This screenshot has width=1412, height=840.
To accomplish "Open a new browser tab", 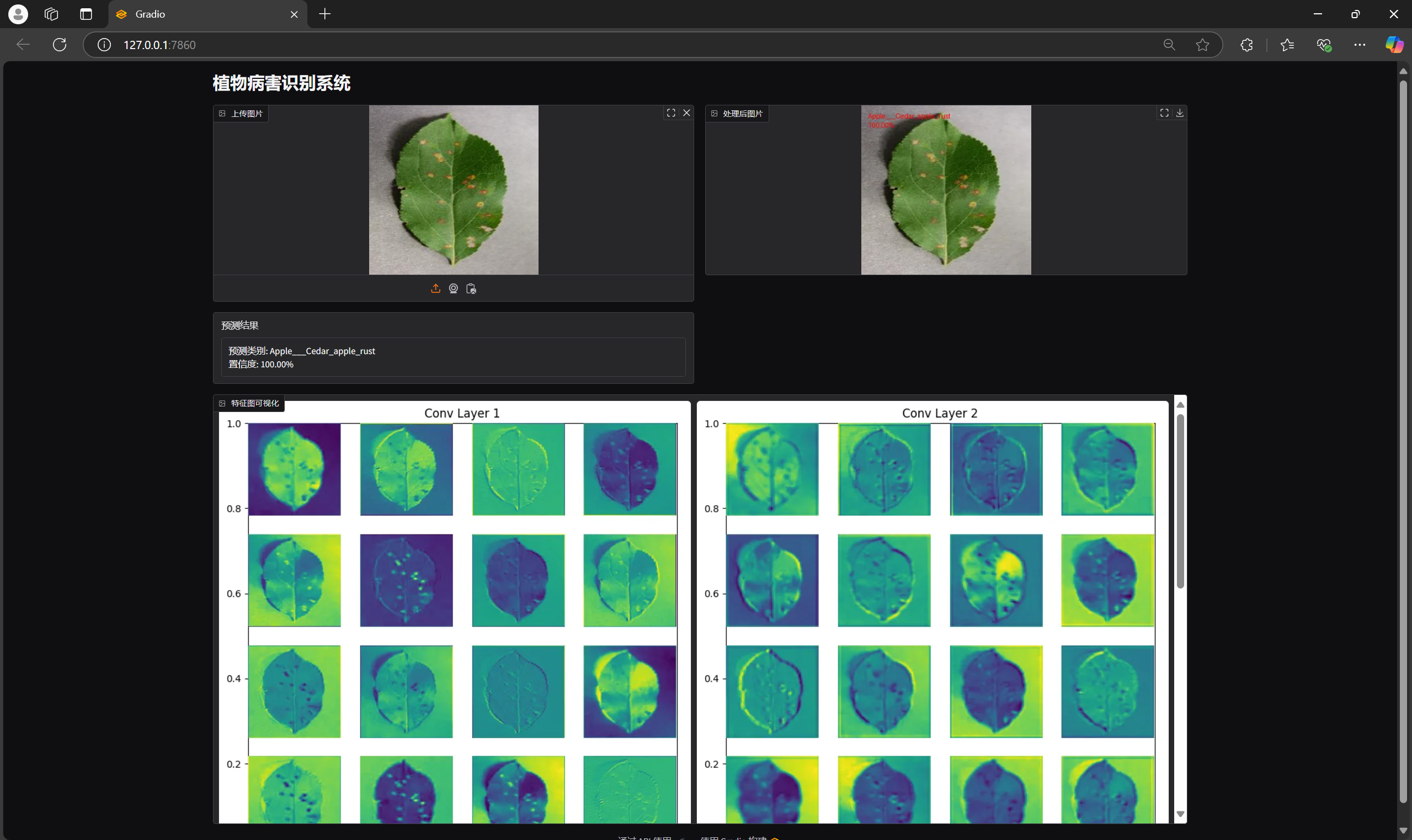I will click(325, 14).
